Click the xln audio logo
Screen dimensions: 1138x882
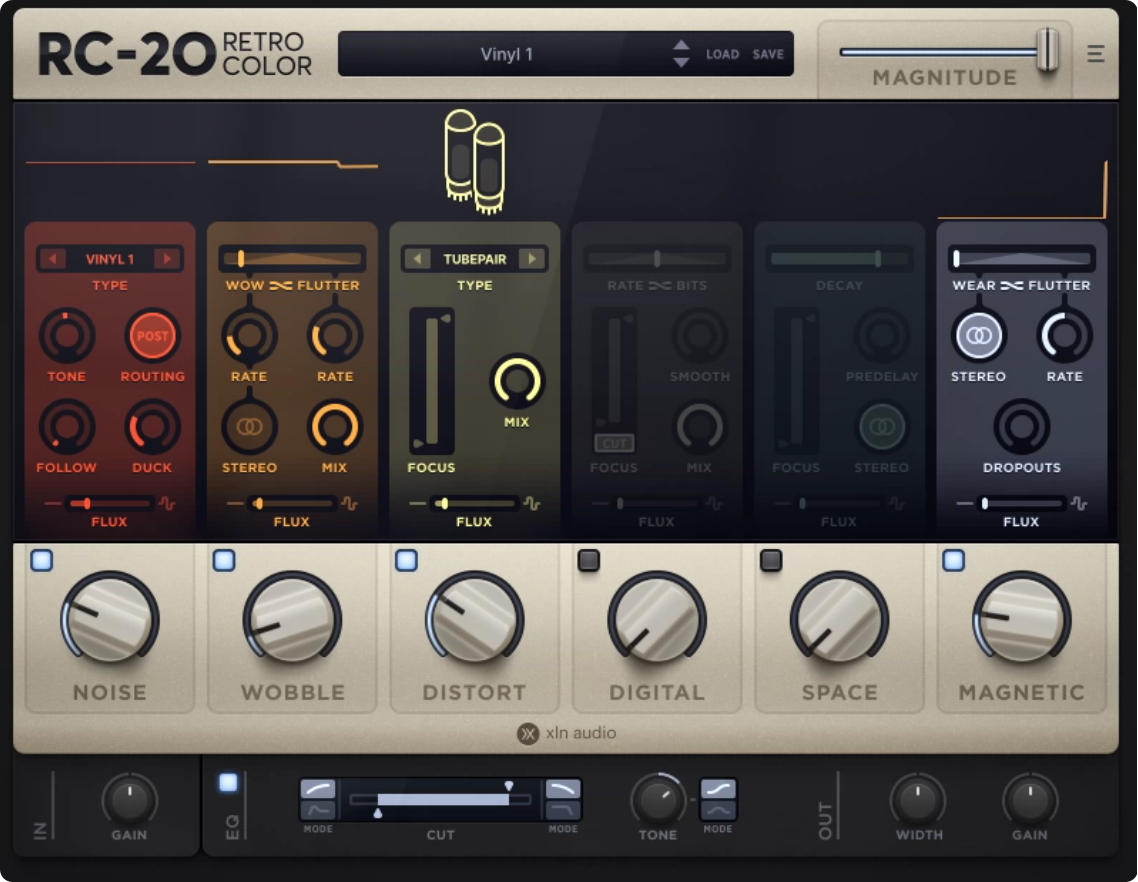pyautogui.click(x=567, y=733)
